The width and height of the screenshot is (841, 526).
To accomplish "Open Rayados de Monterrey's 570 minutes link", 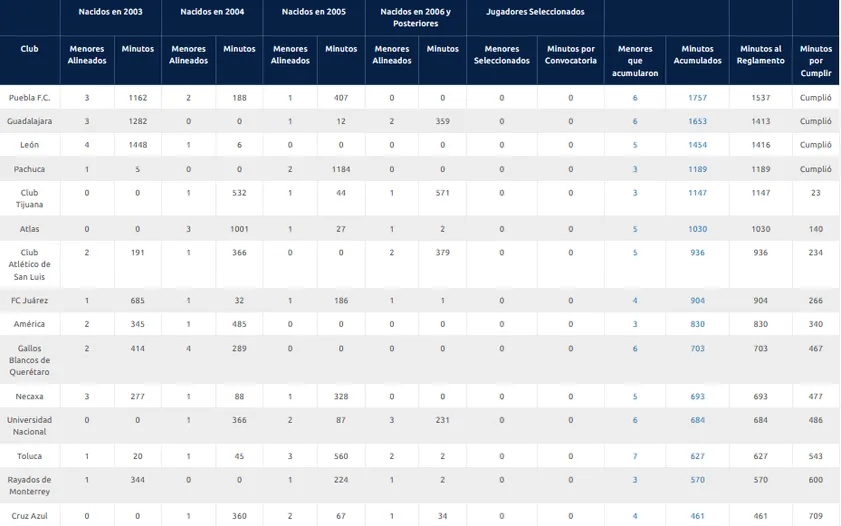I will [x=697, y=479].
